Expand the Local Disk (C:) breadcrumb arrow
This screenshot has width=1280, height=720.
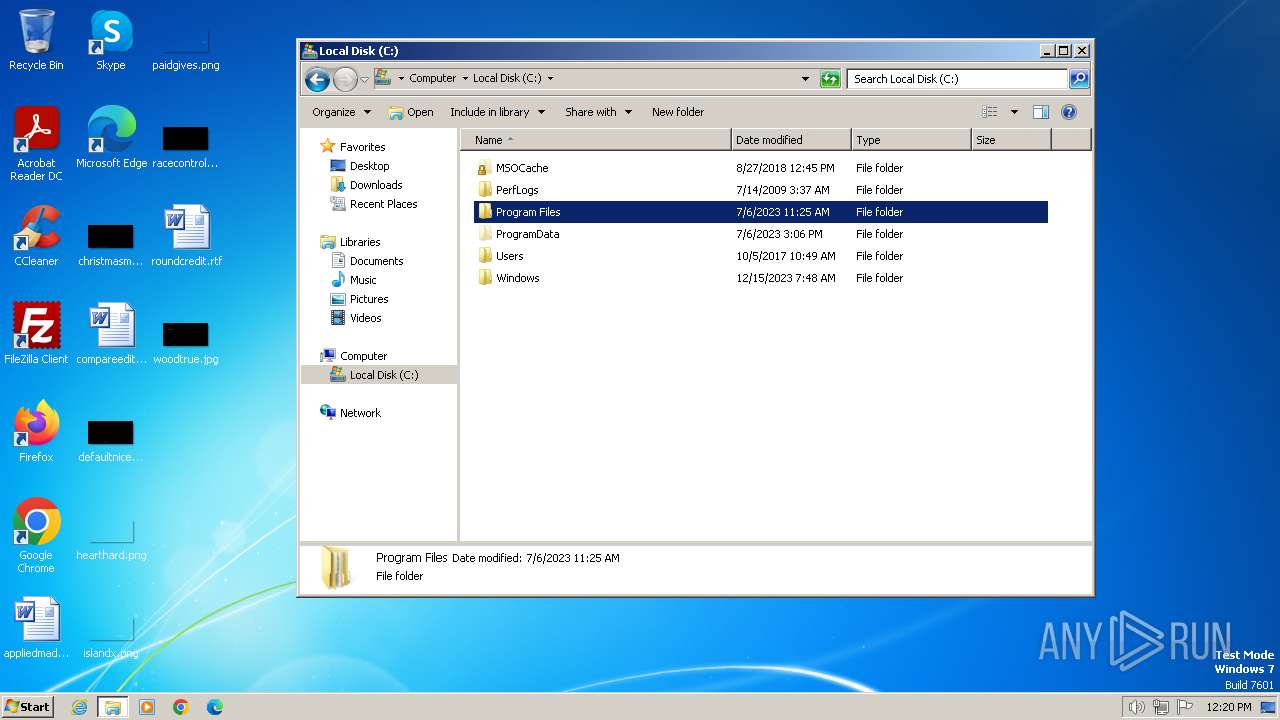pos(550,78)
